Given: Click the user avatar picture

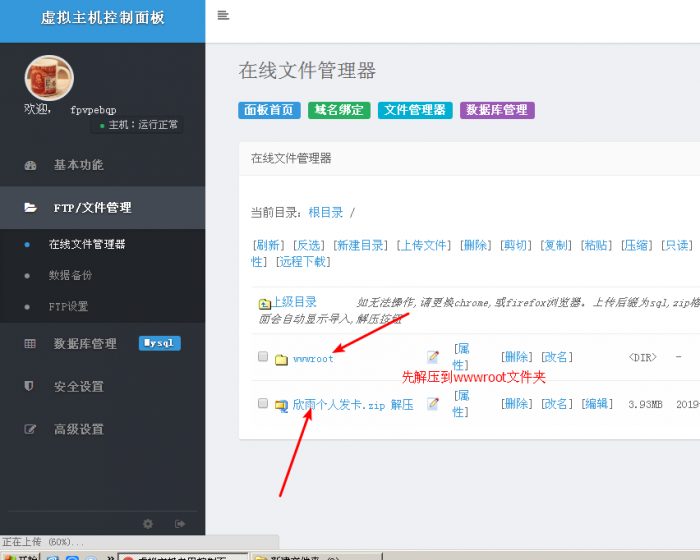Looking at the screenshot, I should [x=48, y=79].
